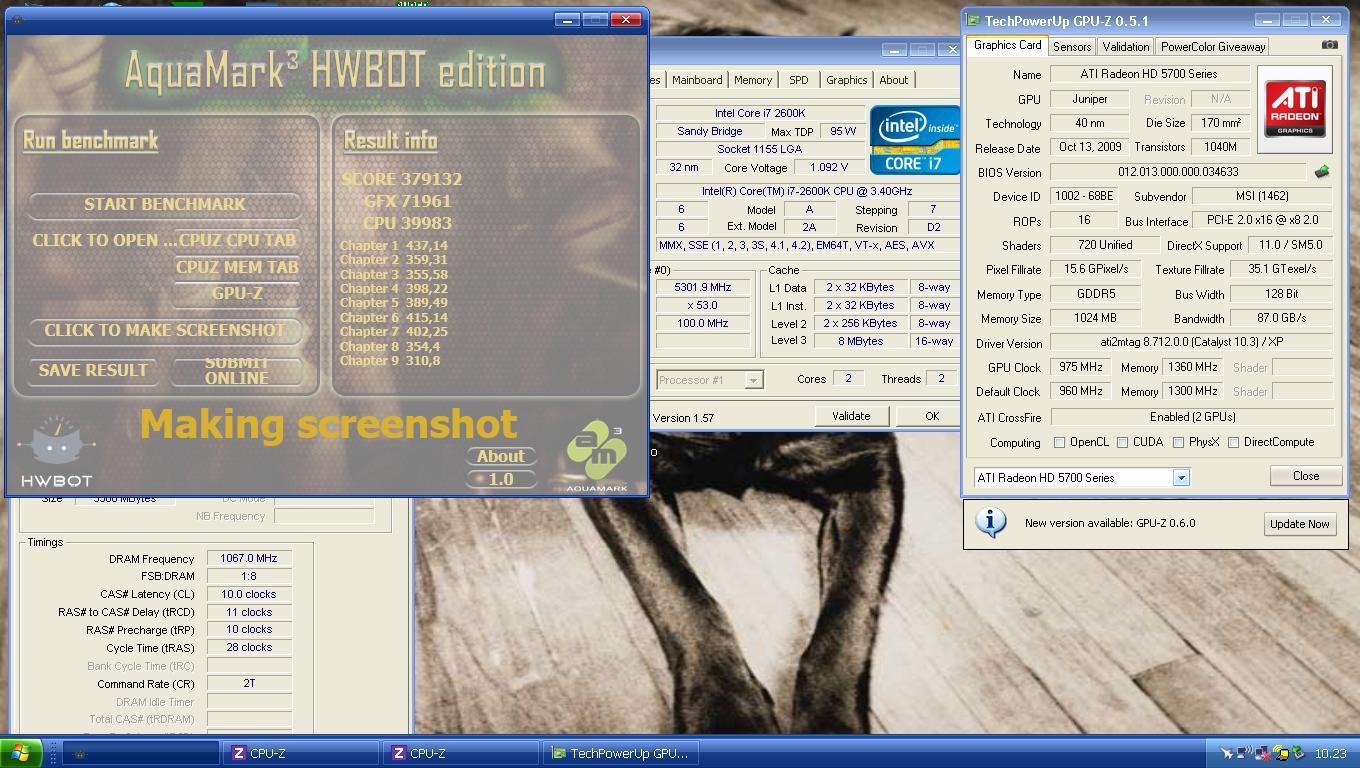1360x768 pixels.
Task: Activate the TechPowerUp GPU-Z taskbar button
Action: 620,753
